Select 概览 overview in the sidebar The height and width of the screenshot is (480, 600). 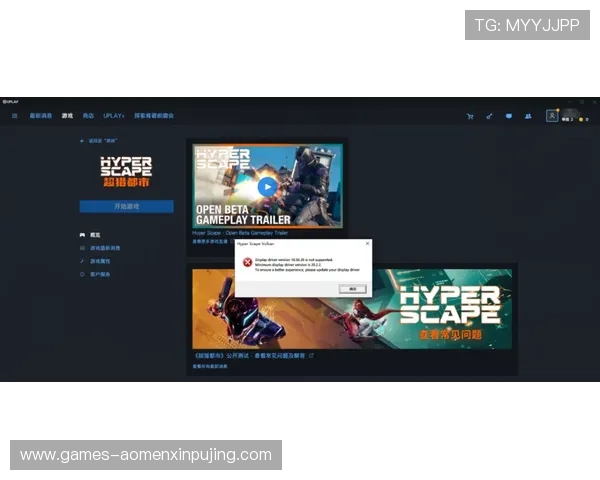(95, 235)
